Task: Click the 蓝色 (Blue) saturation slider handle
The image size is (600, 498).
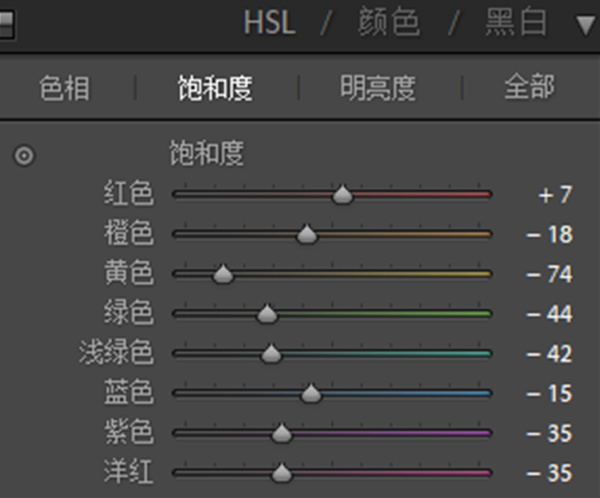Action: [x=311, y=394]
